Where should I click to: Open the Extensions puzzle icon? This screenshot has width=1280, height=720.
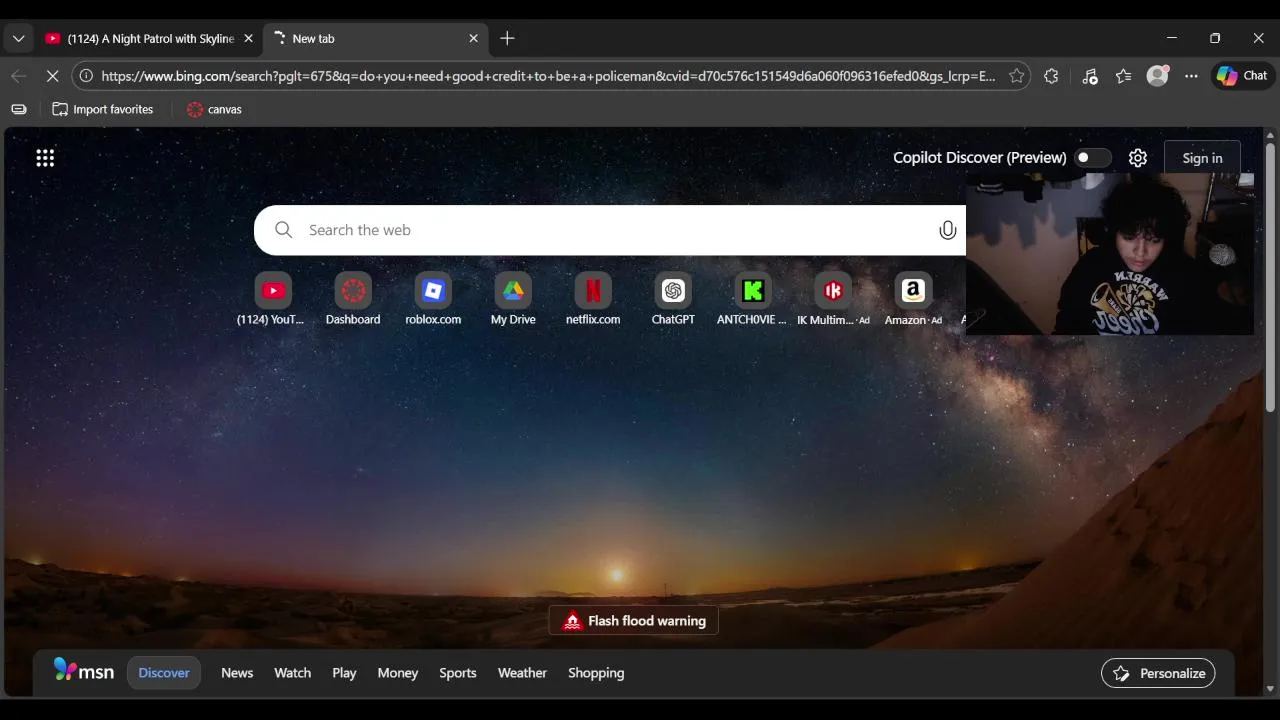click(1051, 76)
